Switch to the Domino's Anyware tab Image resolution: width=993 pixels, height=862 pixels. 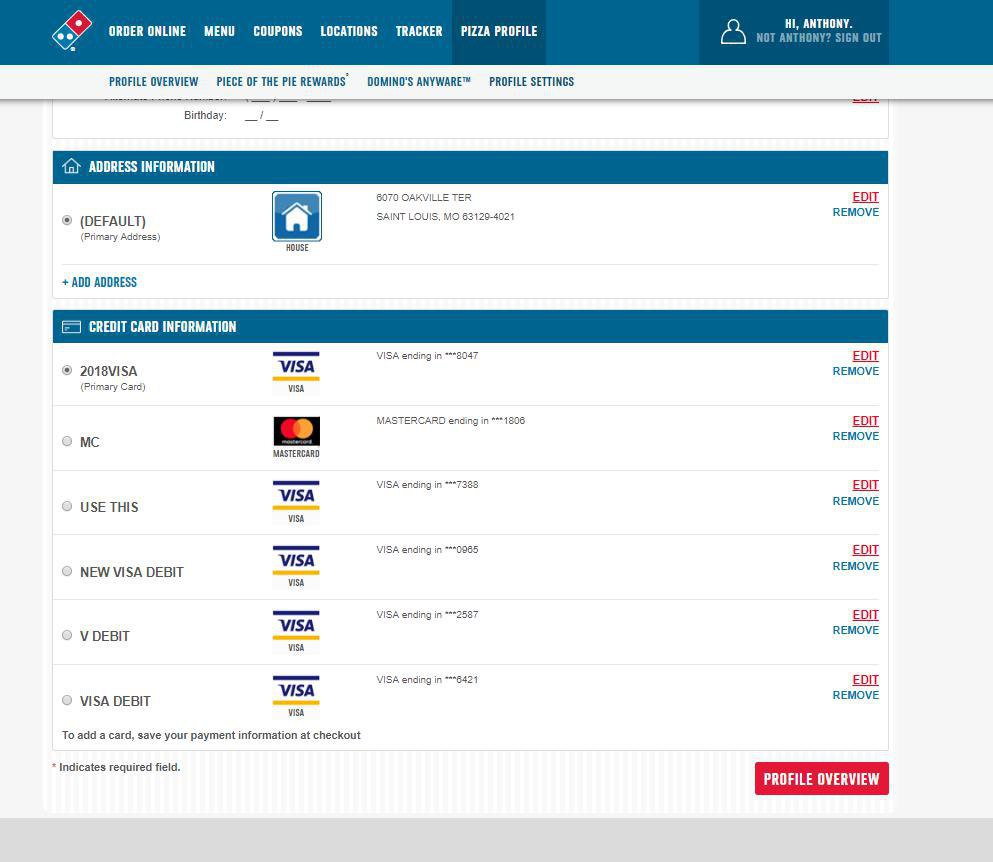[419, 82]
